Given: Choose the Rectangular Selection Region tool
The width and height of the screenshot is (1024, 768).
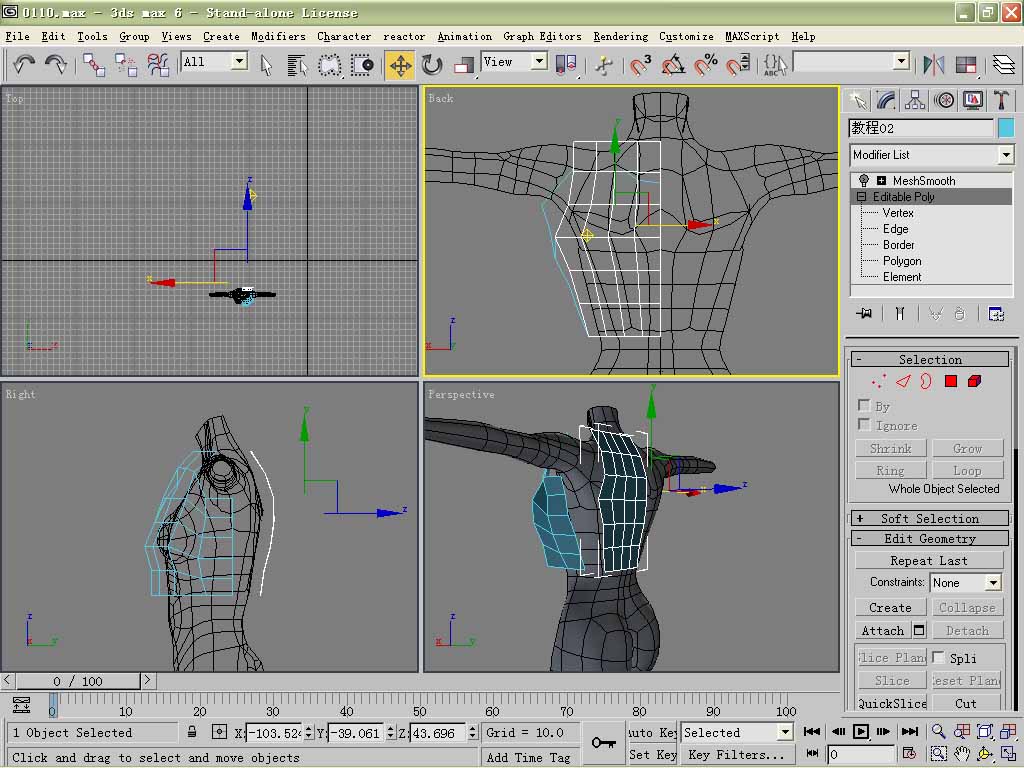Looking at the screenshot, I should 329,65.
